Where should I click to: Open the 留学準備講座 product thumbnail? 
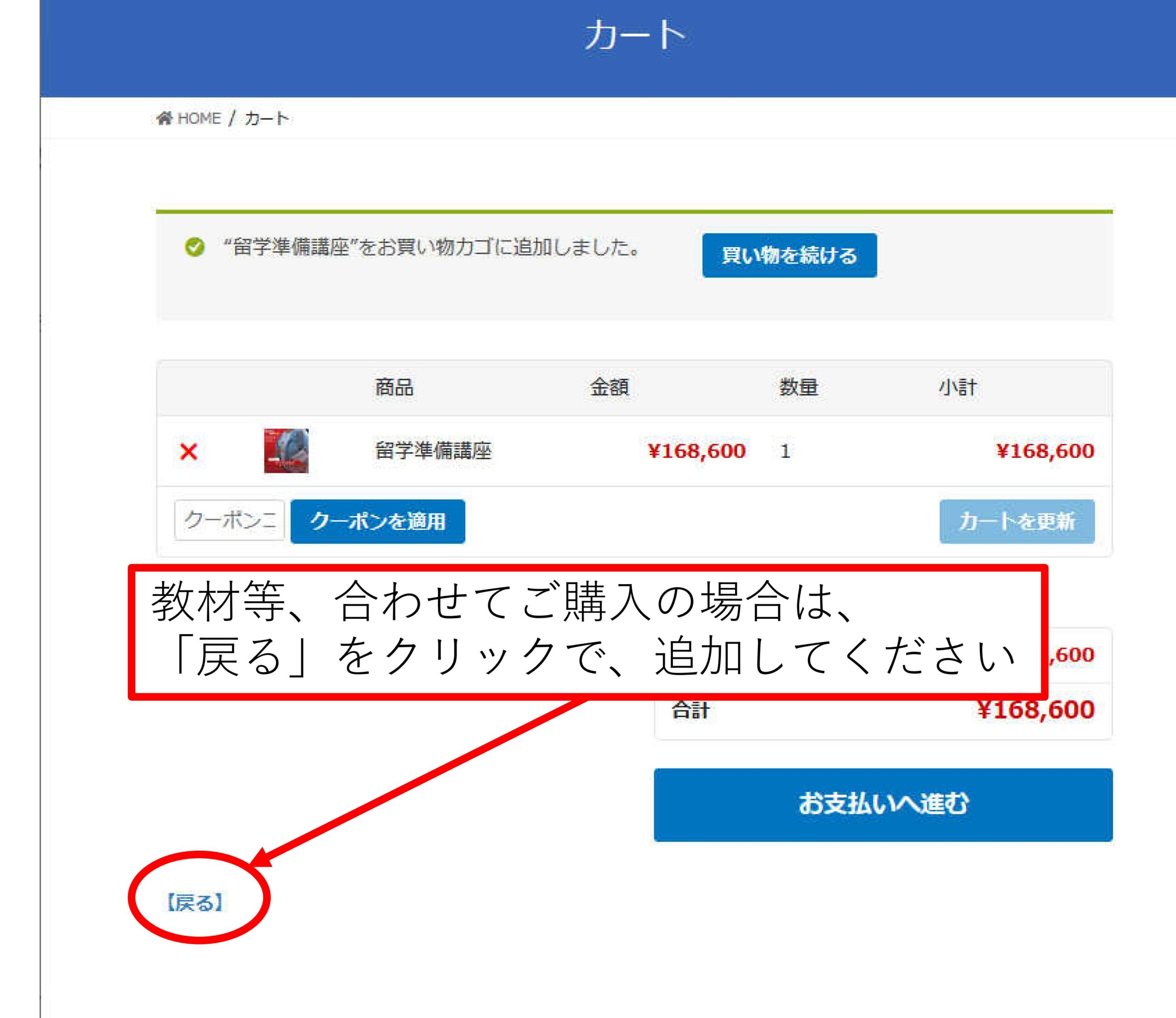pos(286,450)
